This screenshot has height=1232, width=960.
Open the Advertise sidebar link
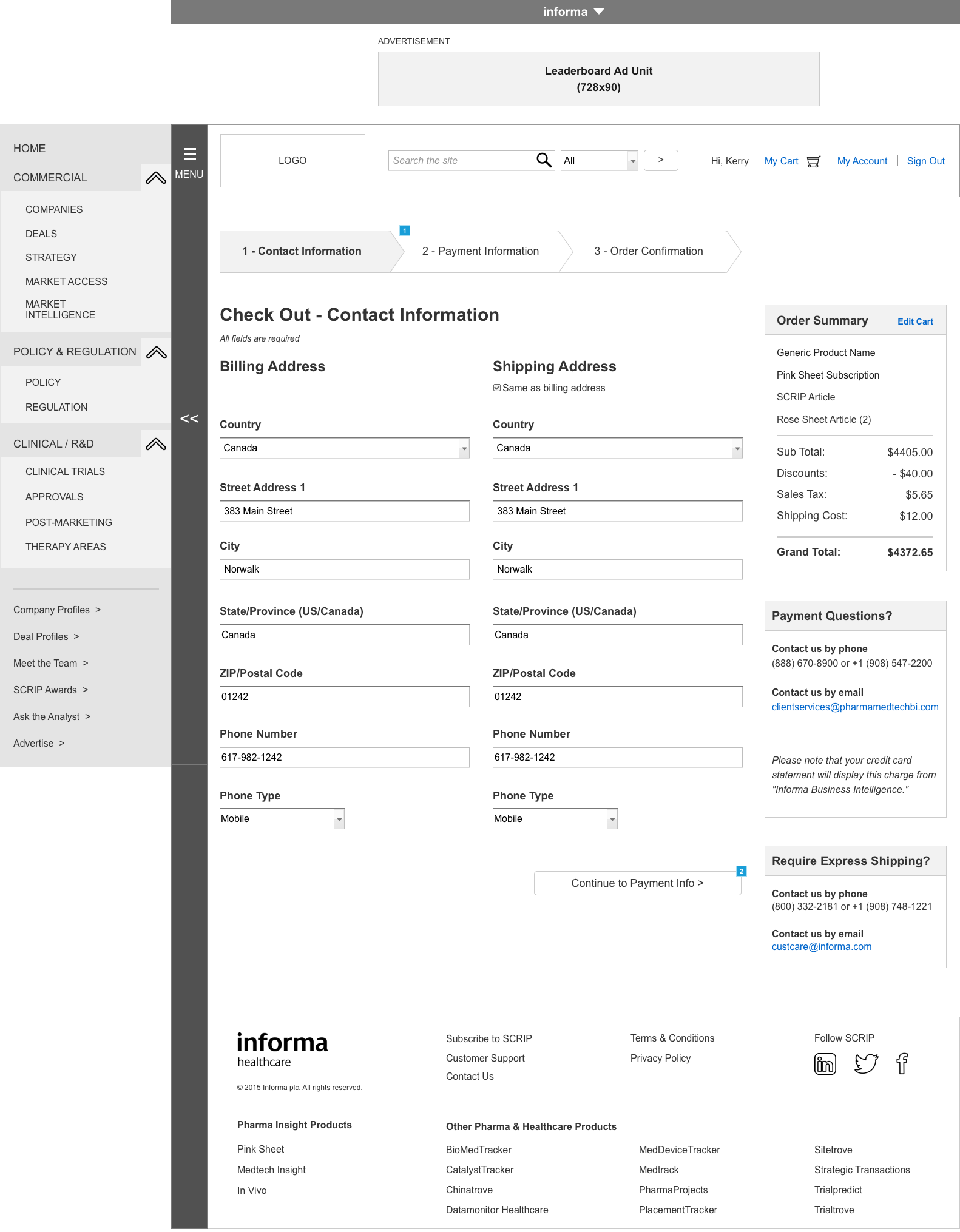39,743
